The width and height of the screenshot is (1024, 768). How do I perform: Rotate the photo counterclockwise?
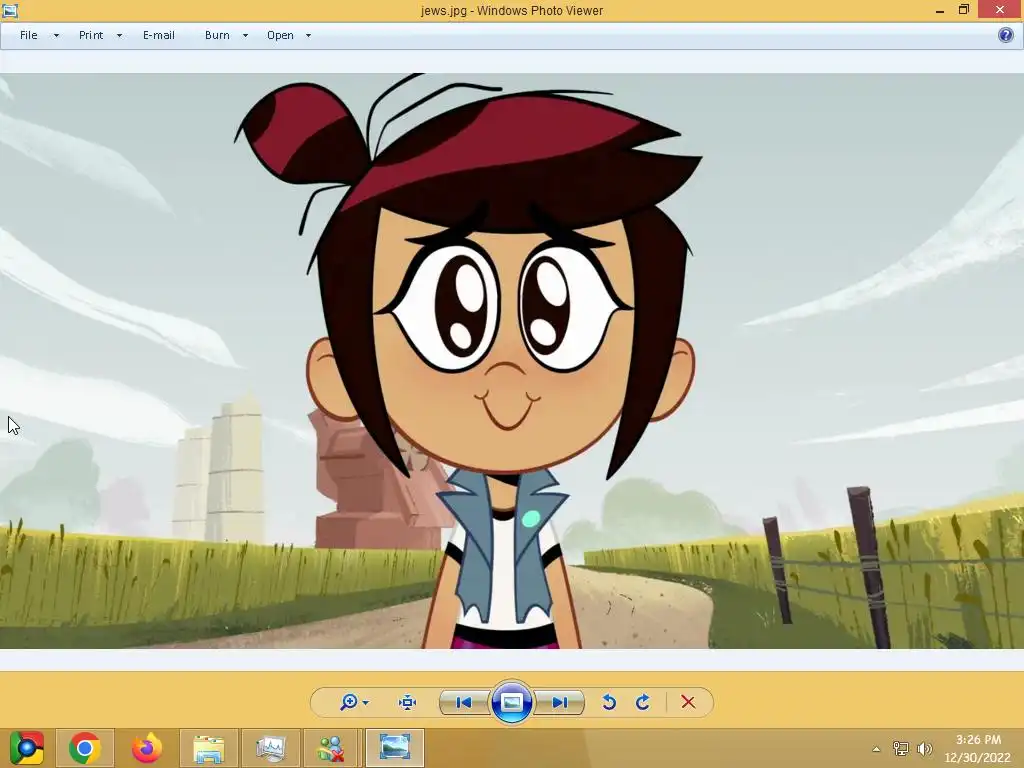(609, 703)
